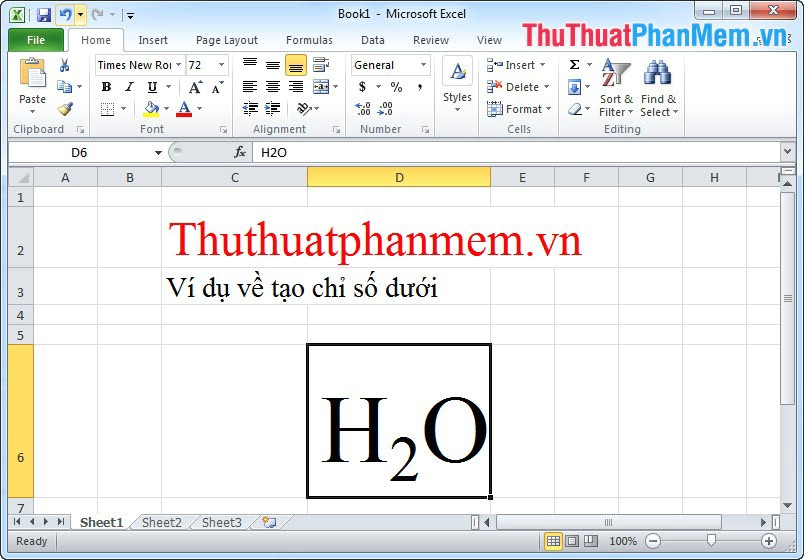Click Increase Decimal icon
The height and width of the screenshot is (560, 804).
363,109
